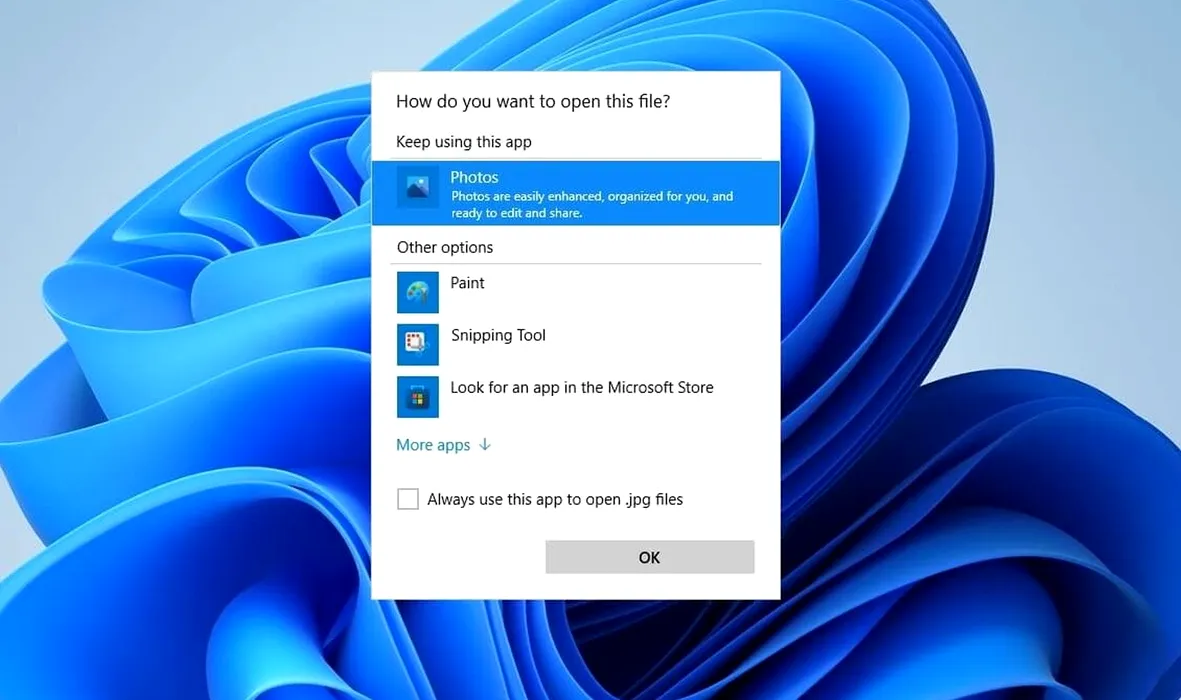Click the Paint palette icon
Screen dimensions: 1181x700
coord(417,292)
